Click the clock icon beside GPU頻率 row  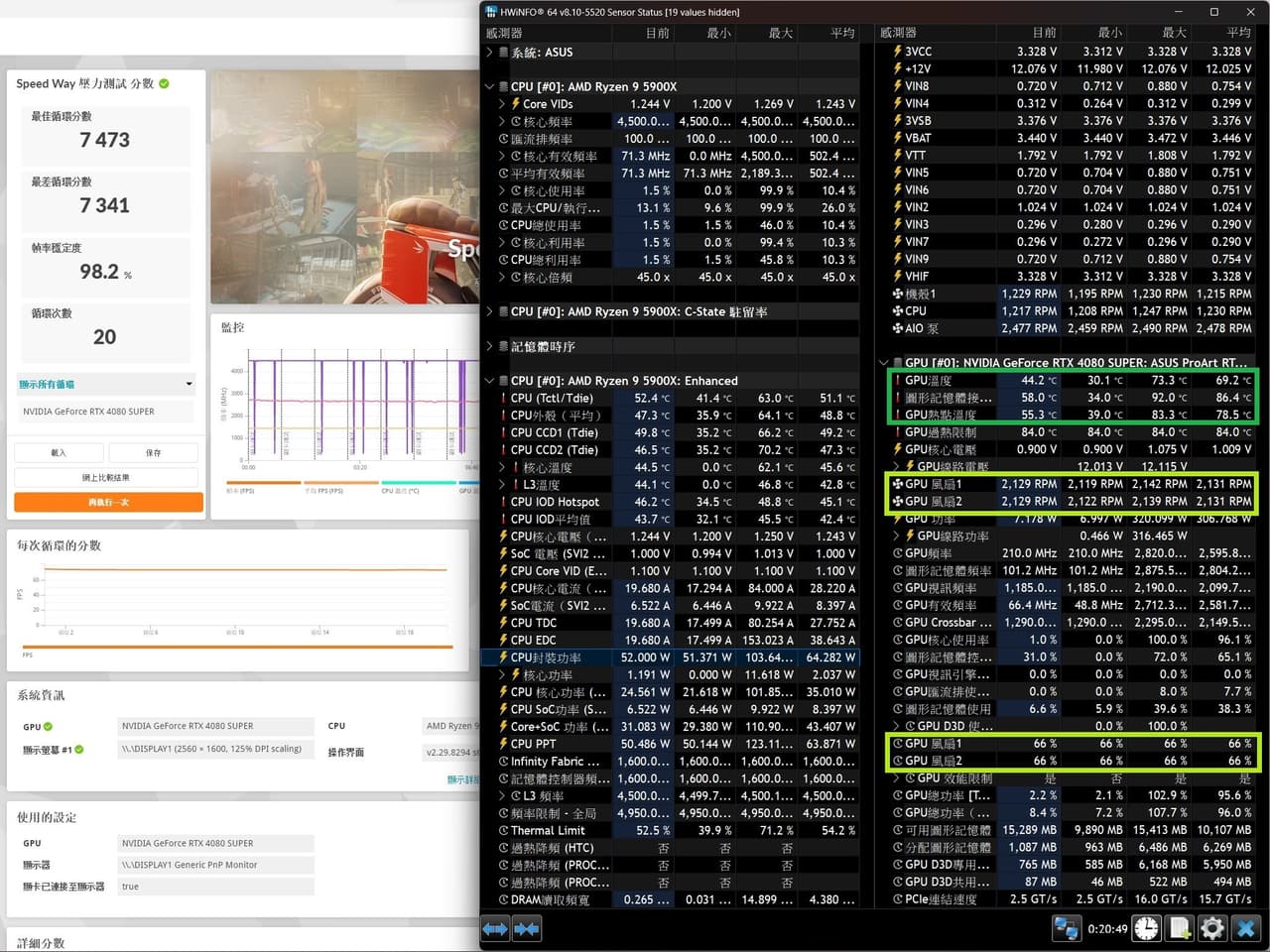click(898, 553)
